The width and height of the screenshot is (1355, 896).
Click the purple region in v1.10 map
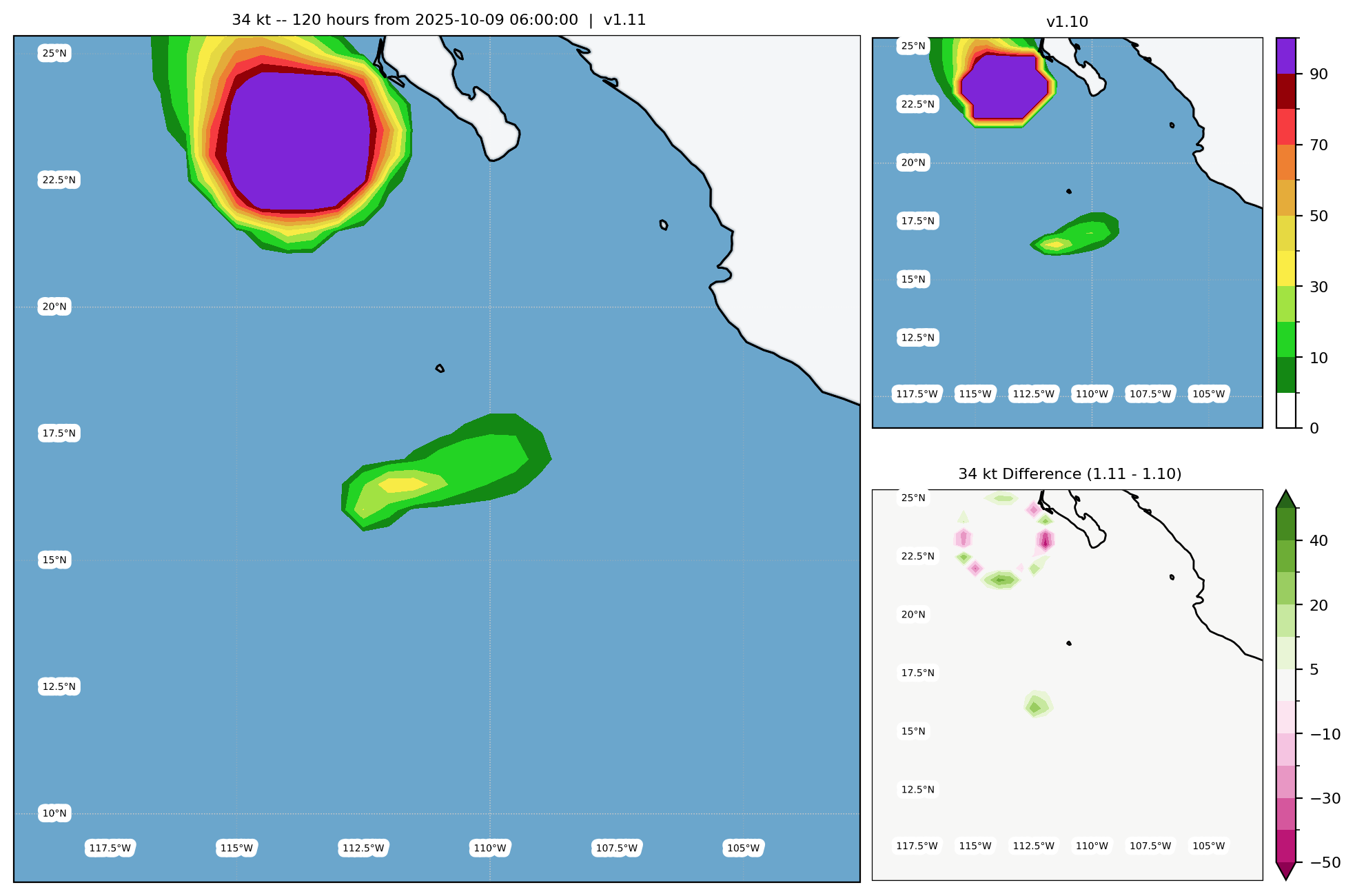pyautogui.click(x=1004, y=86)
